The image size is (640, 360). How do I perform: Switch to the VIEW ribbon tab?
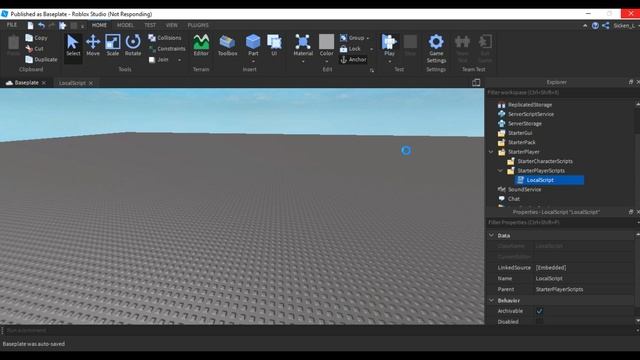[171, 25]
